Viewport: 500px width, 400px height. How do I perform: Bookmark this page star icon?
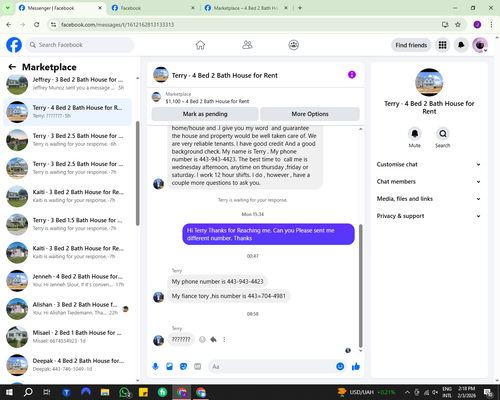[x=458, y=24]
